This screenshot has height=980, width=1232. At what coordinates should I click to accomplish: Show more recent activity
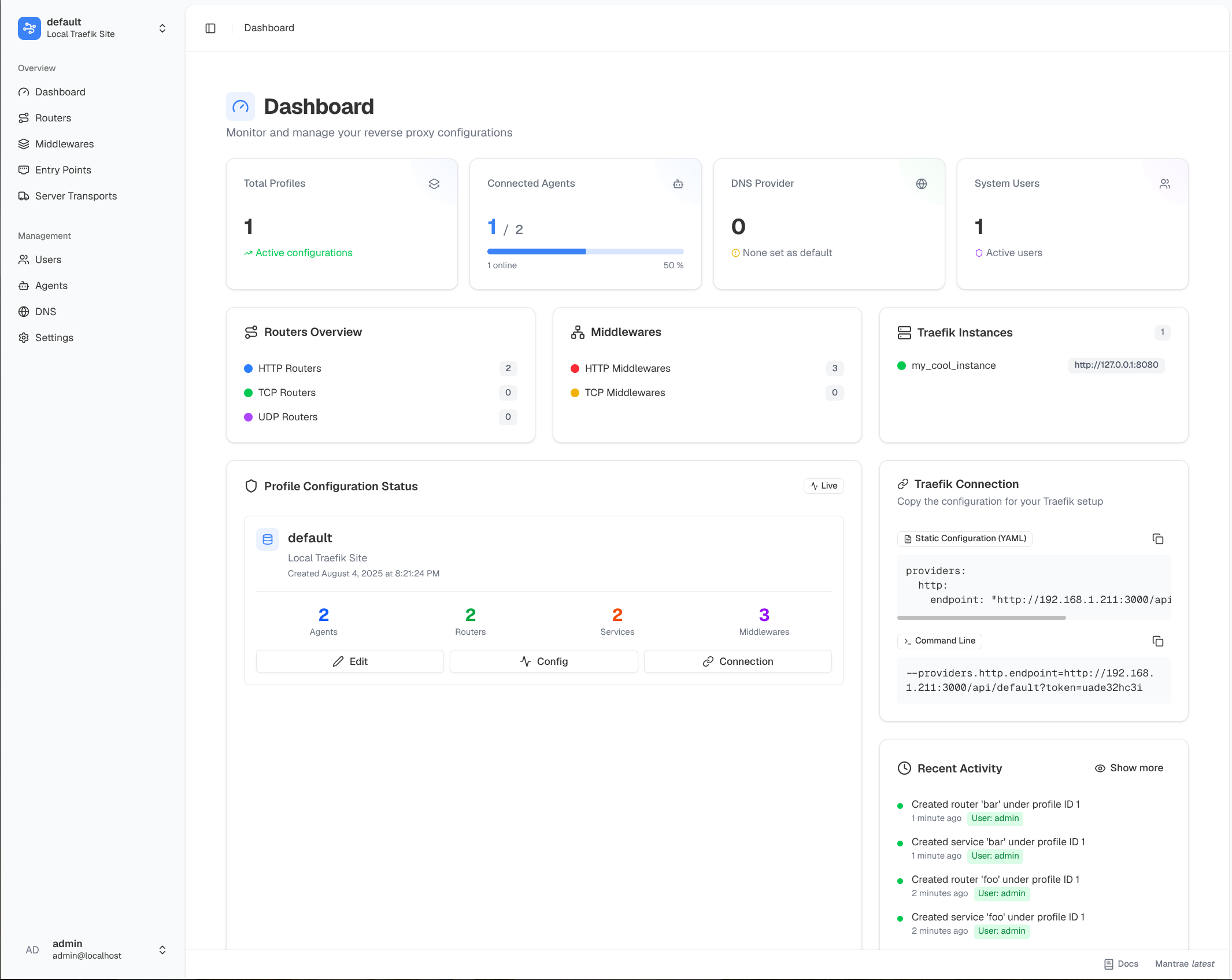click(x=1129, y=768)
